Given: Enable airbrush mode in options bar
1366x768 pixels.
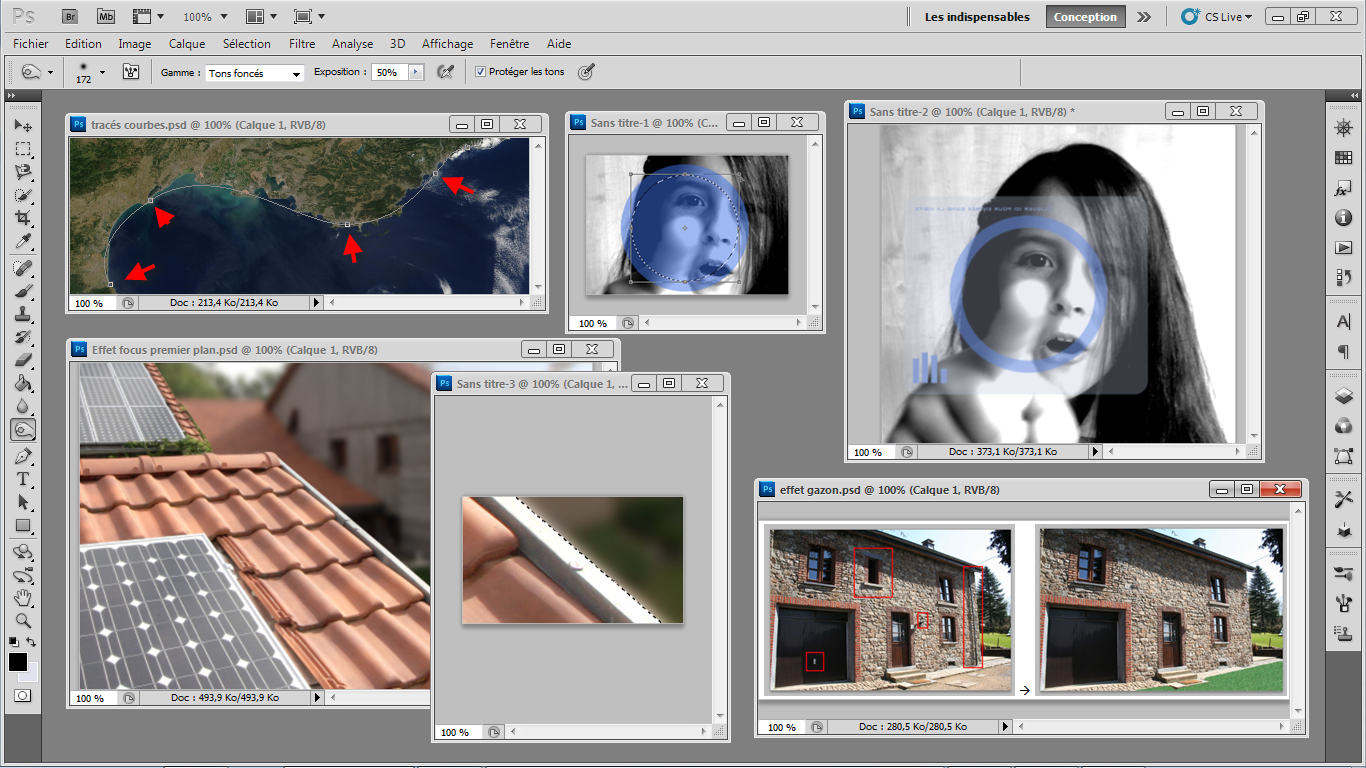Looking at the screenshot, I should (x=445, y=72).
